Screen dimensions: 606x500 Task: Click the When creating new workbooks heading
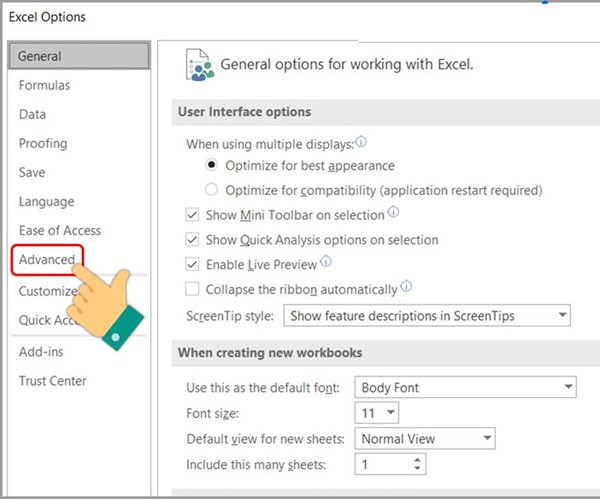click(270, 352)
